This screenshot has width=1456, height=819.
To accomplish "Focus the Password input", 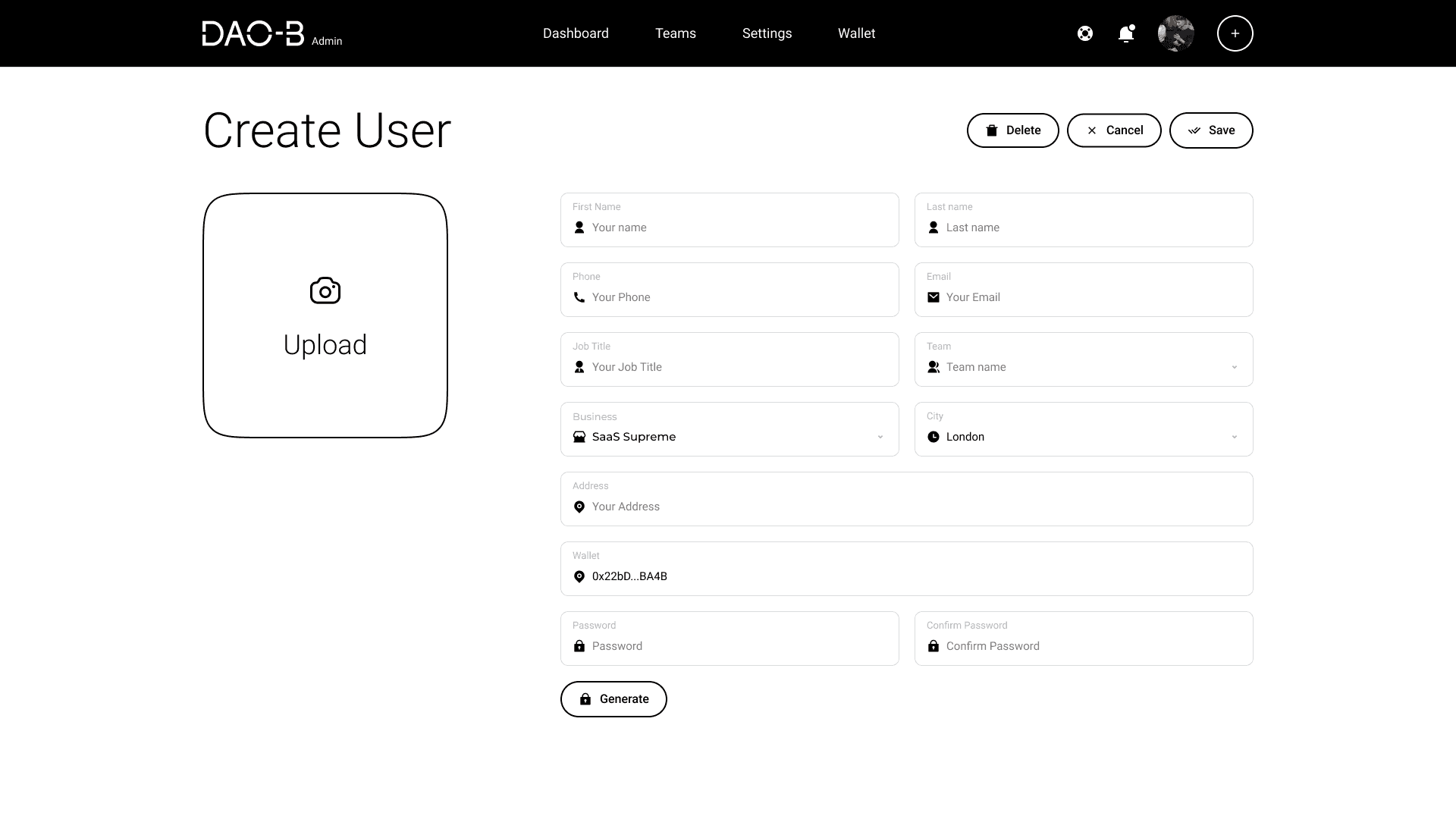I will click(x=730, y=639).
